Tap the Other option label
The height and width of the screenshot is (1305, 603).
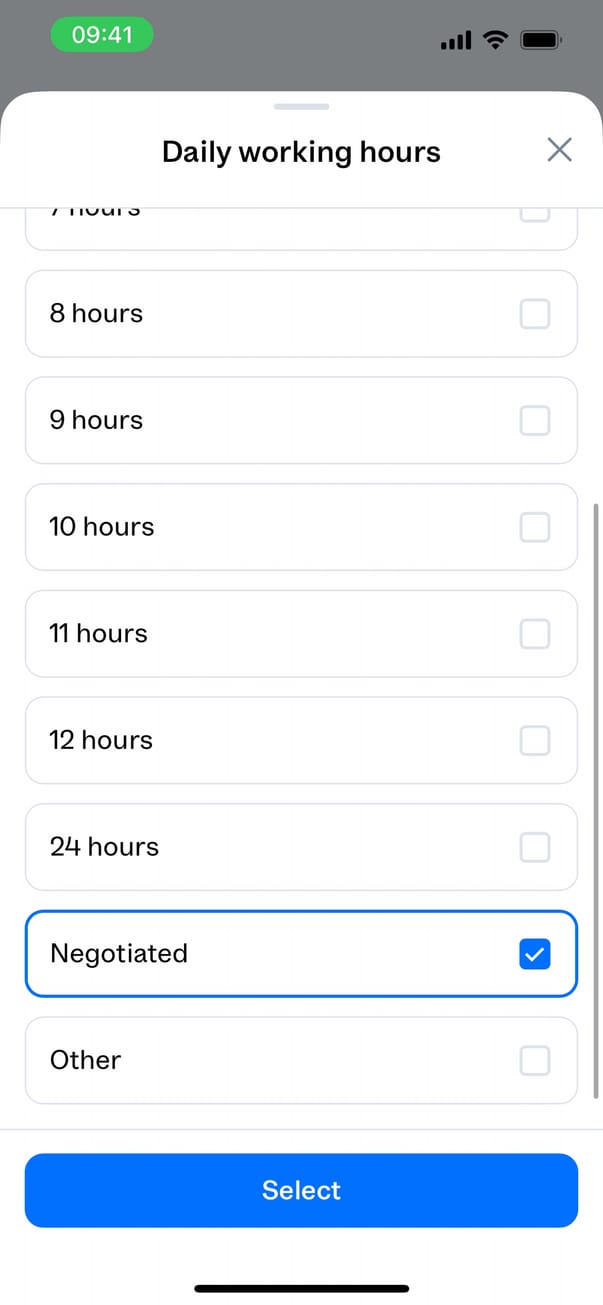coord(85,1060)
